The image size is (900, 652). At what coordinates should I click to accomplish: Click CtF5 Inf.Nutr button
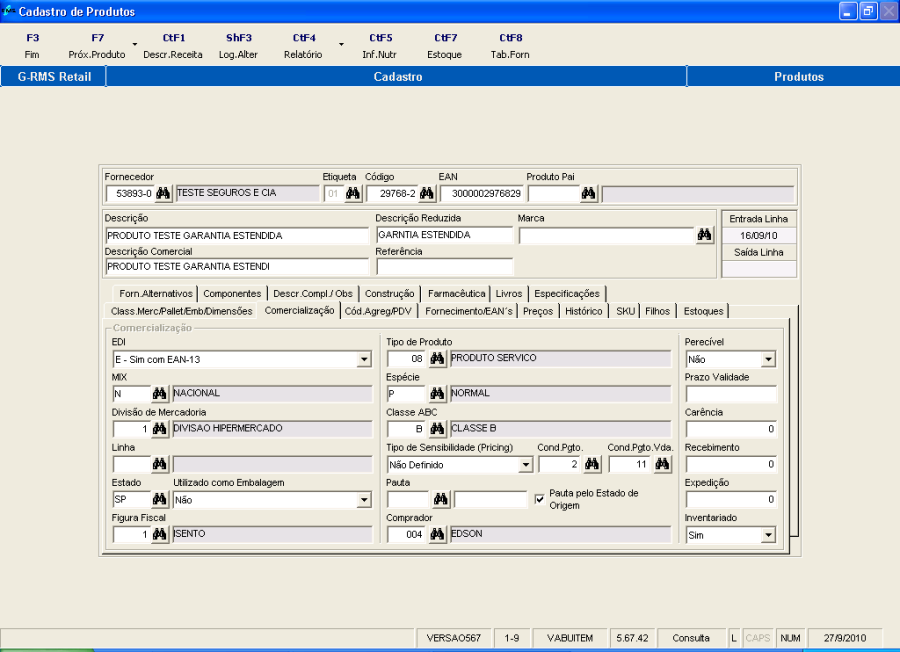[x=379, y=46]
